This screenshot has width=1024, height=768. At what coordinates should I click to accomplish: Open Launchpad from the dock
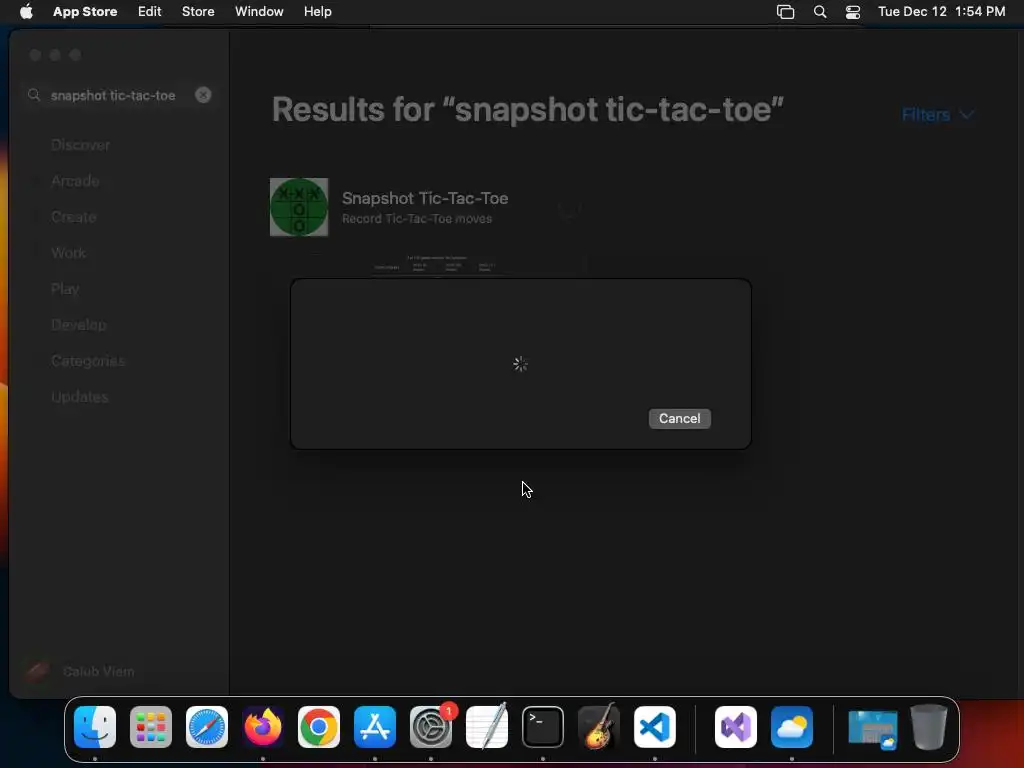[151, 727]
